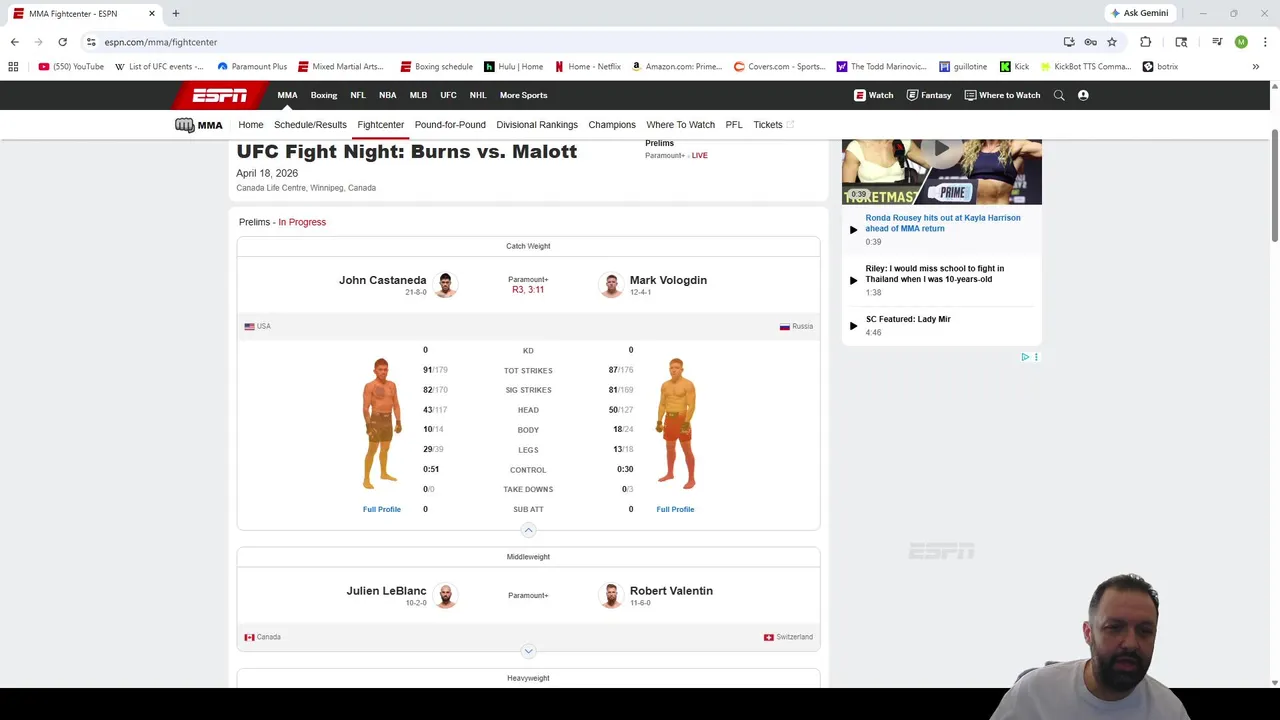The width and height of the screenshot is (1280, 720).
Task: Select MLB in ESPN top nav
Action: click(x=418, y=95)
